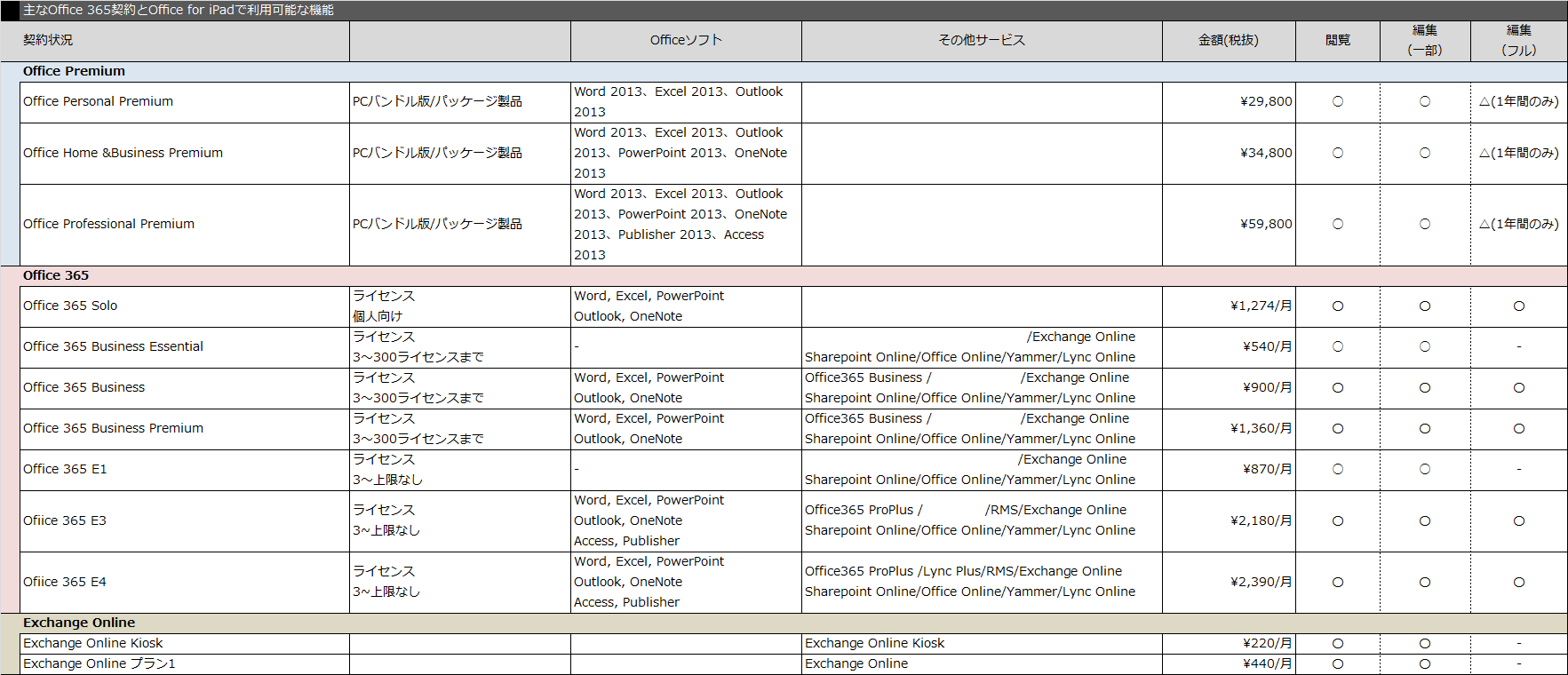
Task: Select the Office Professional Premium row label
Action: click(185, 225)
